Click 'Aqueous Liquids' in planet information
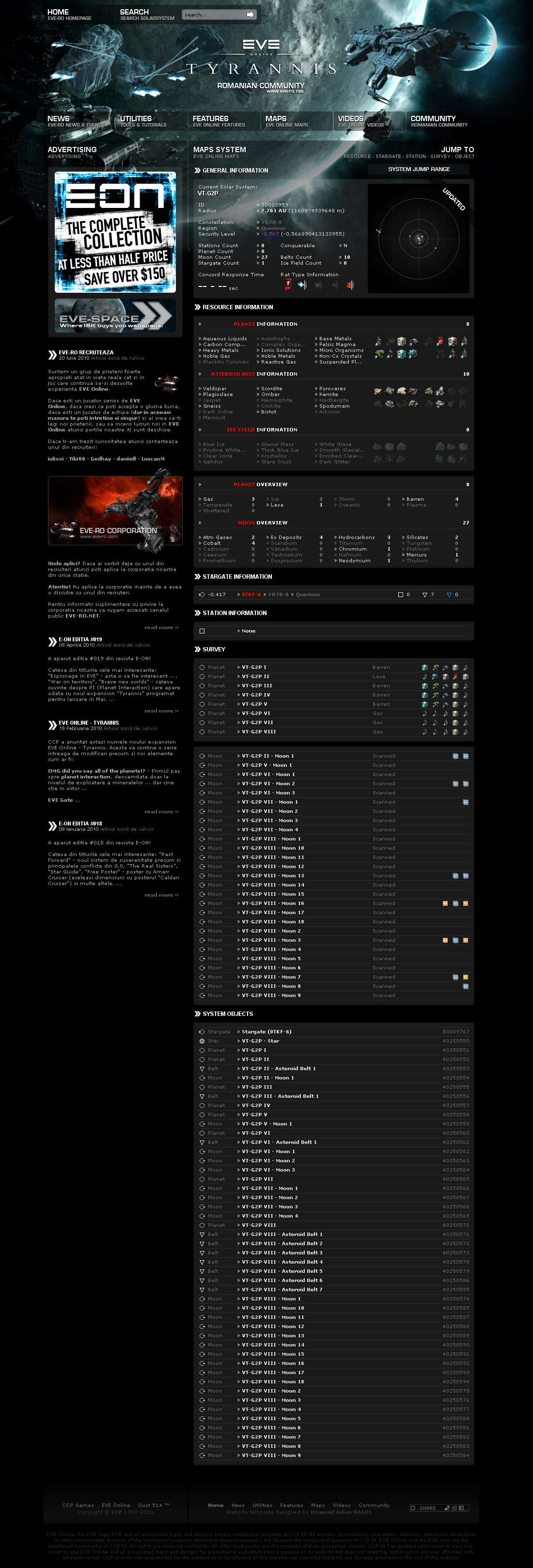This screenshot has width=533, height=1568. tap(224, 338)
